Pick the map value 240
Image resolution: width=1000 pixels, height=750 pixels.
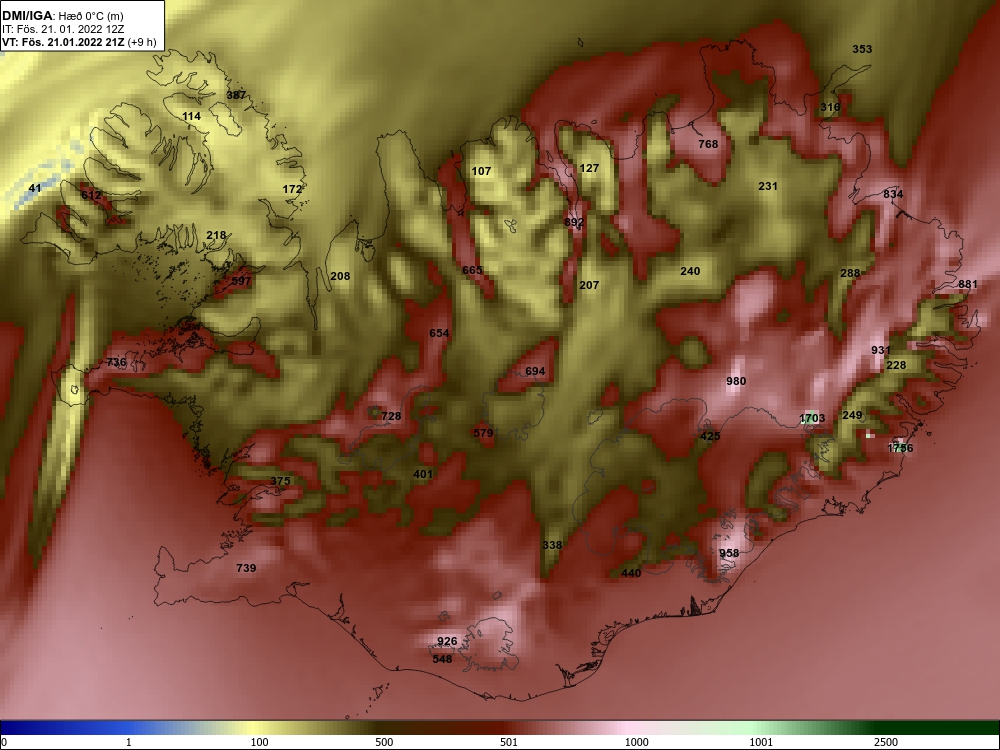690,271
